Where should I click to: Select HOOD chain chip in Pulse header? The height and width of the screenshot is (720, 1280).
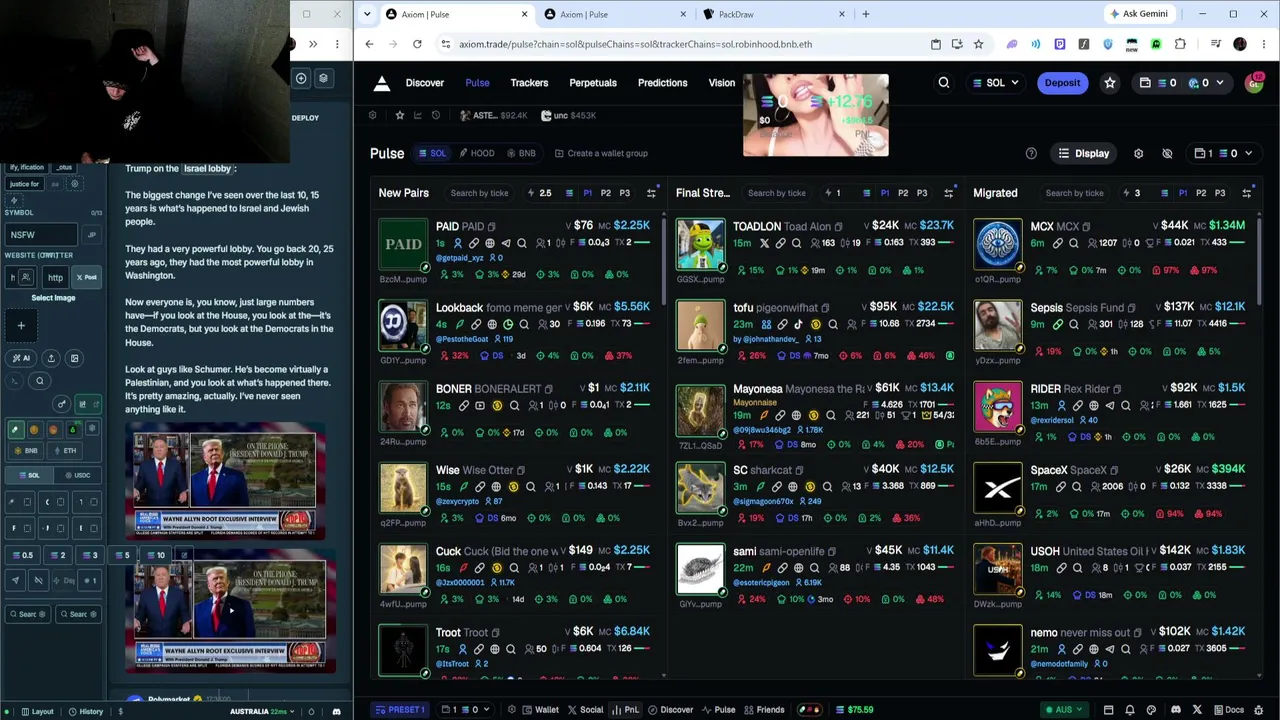pyautogui.click(x=477, y=153)
